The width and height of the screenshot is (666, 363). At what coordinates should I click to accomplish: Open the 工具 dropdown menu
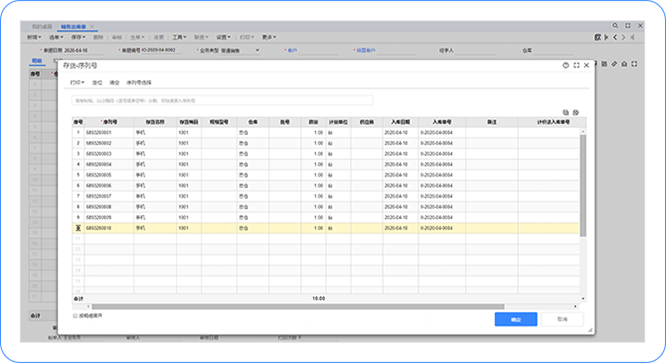click(179, 37)
